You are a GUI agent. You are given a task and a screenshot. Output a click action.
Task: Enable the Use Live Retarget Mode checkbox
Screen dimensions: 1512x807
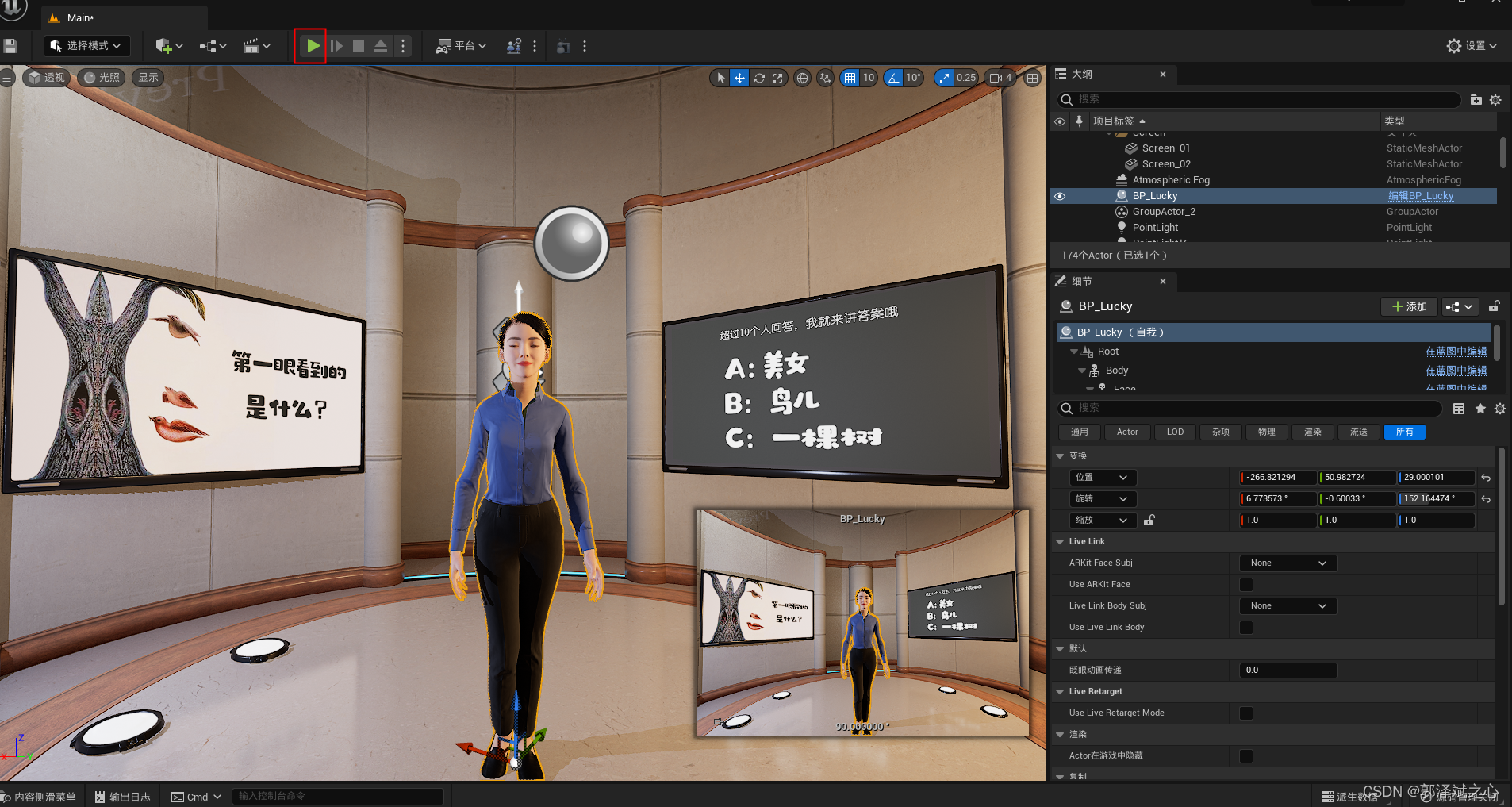coord(1246,713)
